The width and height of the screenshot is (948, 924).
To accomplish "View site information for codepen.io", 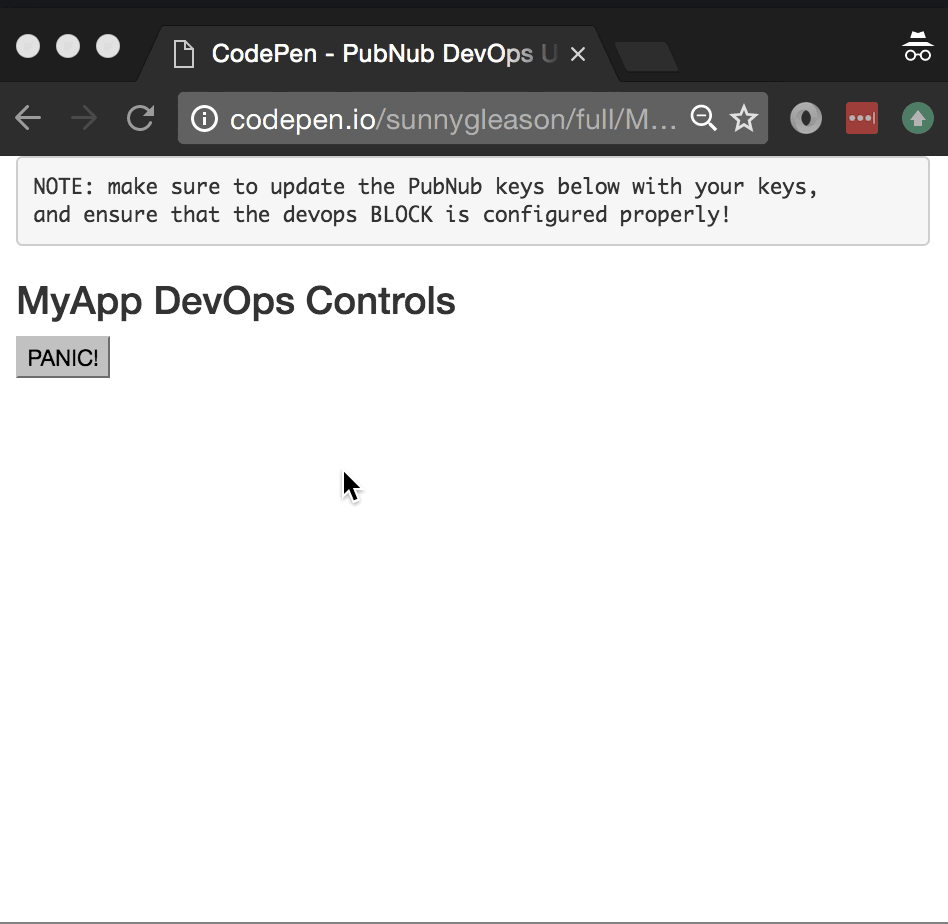I will [204, 119].
